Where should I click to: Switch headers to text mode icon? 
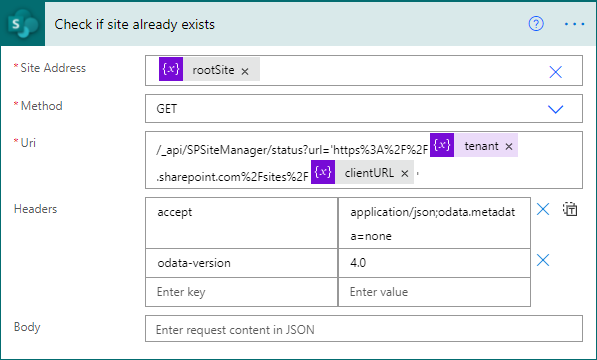tap(570, 209)
